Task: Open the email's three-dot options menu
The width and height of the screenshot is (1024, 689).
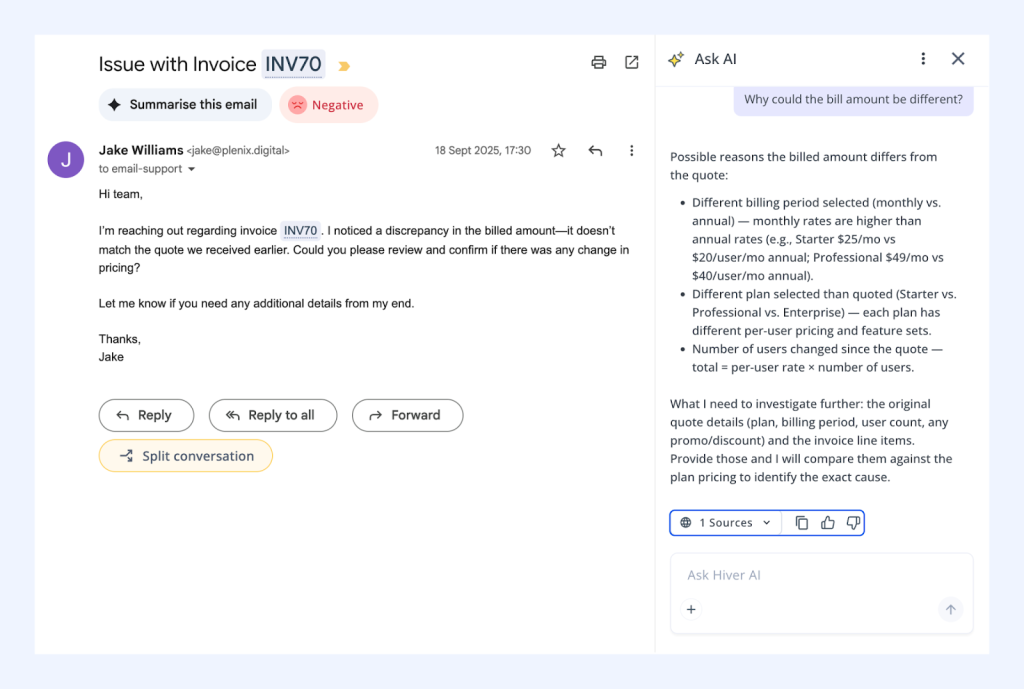Action: coord(631,150)
